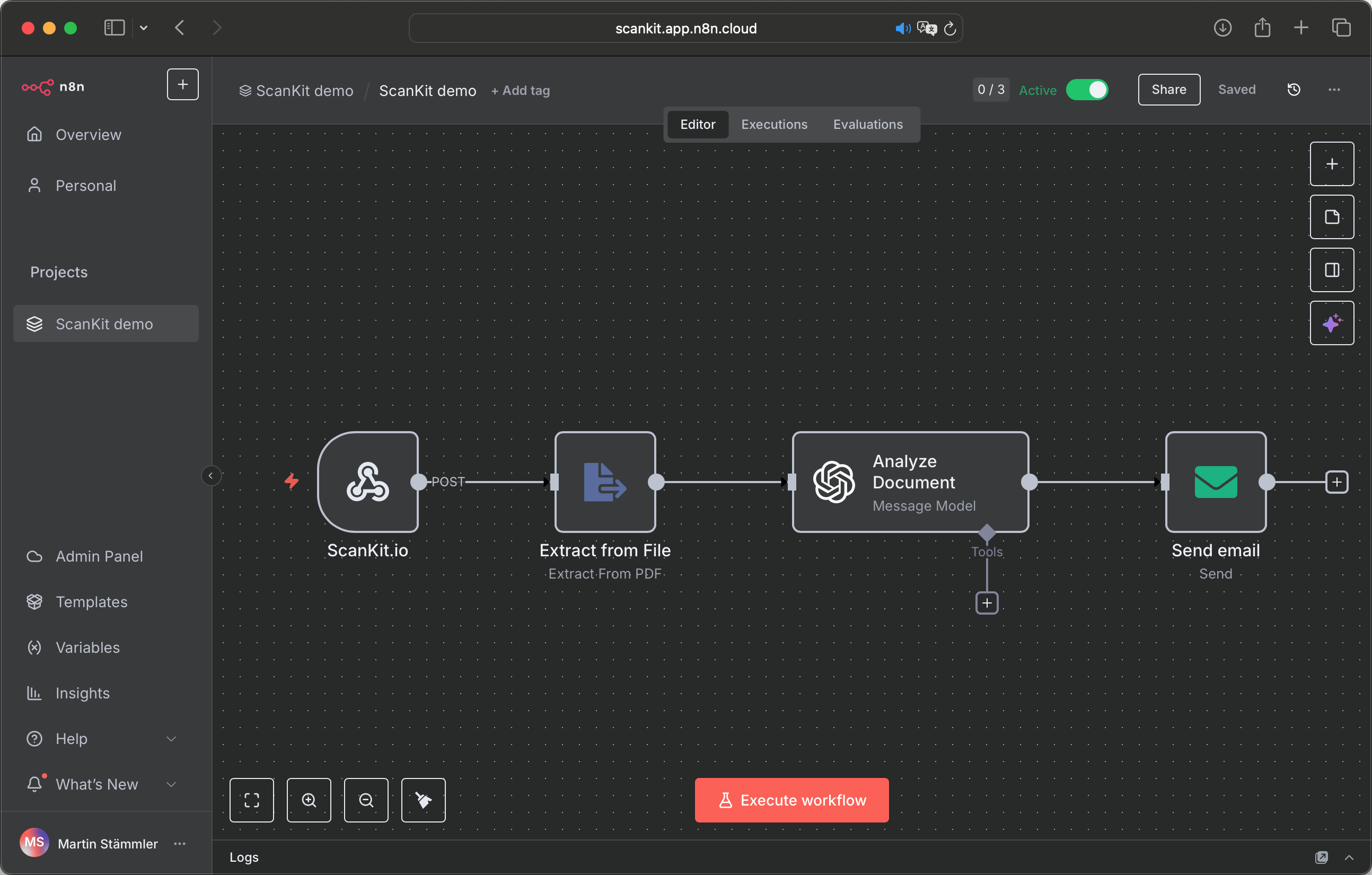
Task: Click the n8n logo in sidebar
Action: 53,86
